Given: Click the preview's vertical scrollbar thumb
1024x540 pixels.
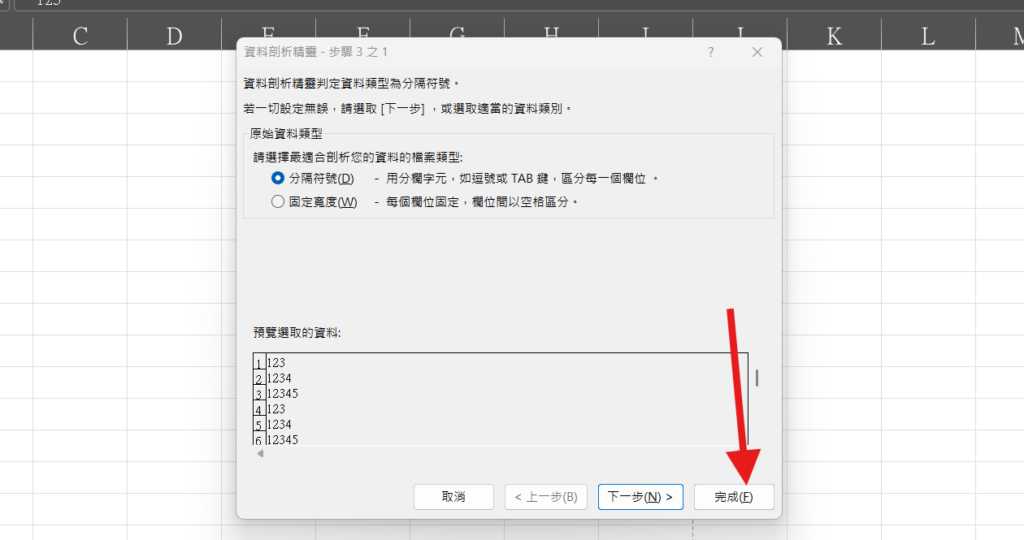Looking at the screenshot, I should [756, 378].
